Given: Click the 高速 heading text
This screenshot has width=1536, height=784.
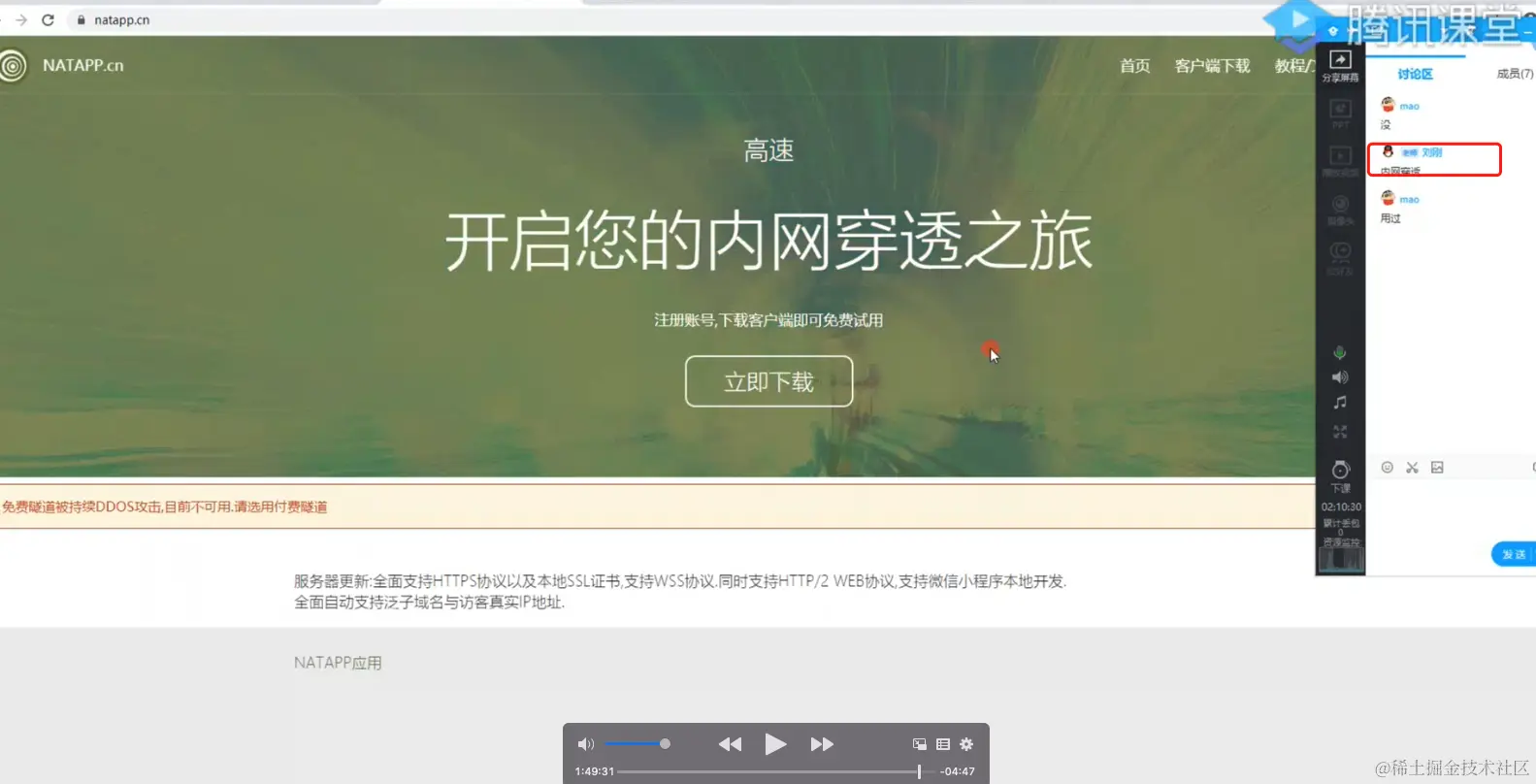Looking at the screenshot, I should coord(768,150).
